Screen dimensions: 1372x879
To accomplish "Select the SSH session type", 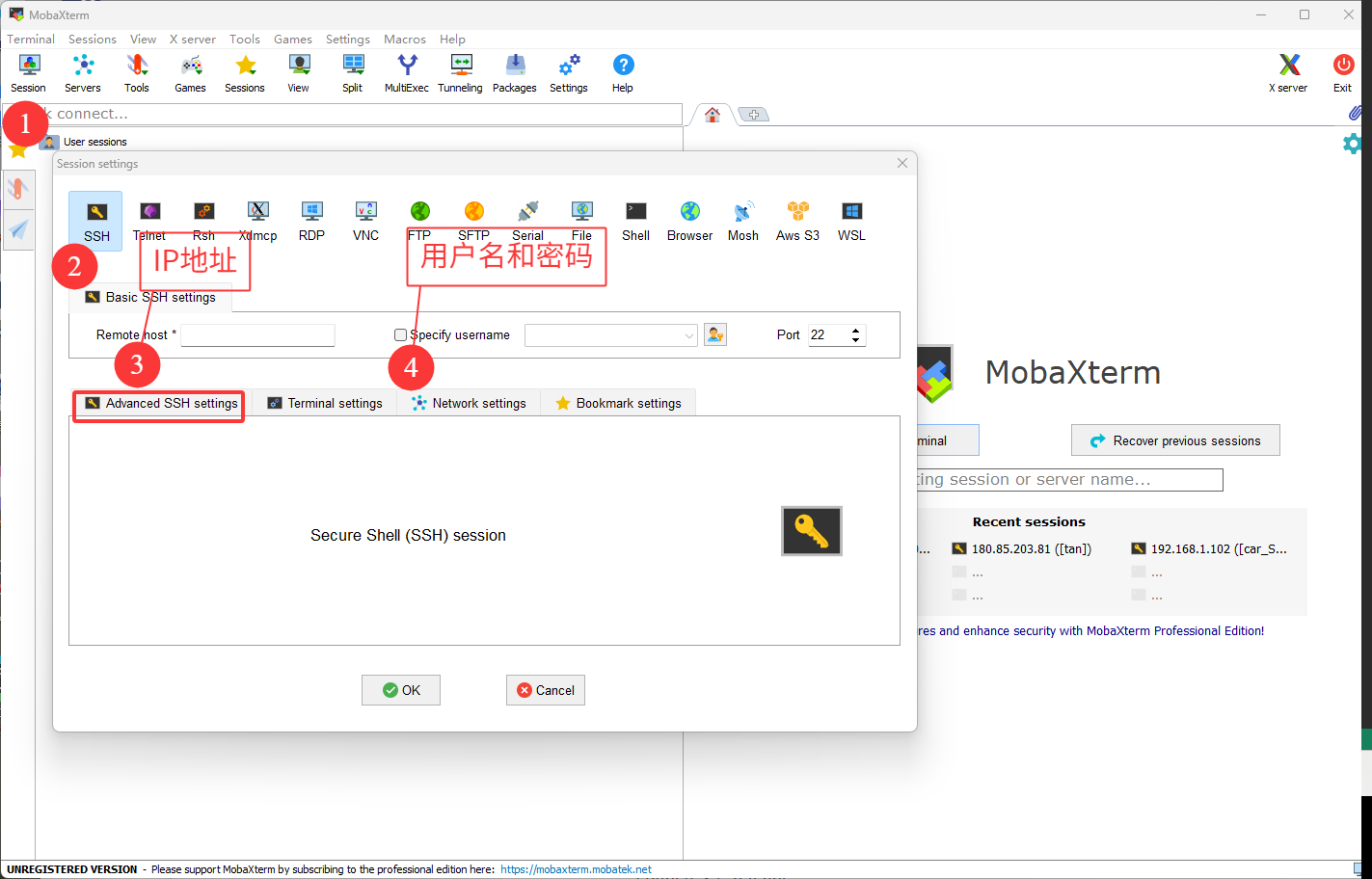I will pos(96,222).
